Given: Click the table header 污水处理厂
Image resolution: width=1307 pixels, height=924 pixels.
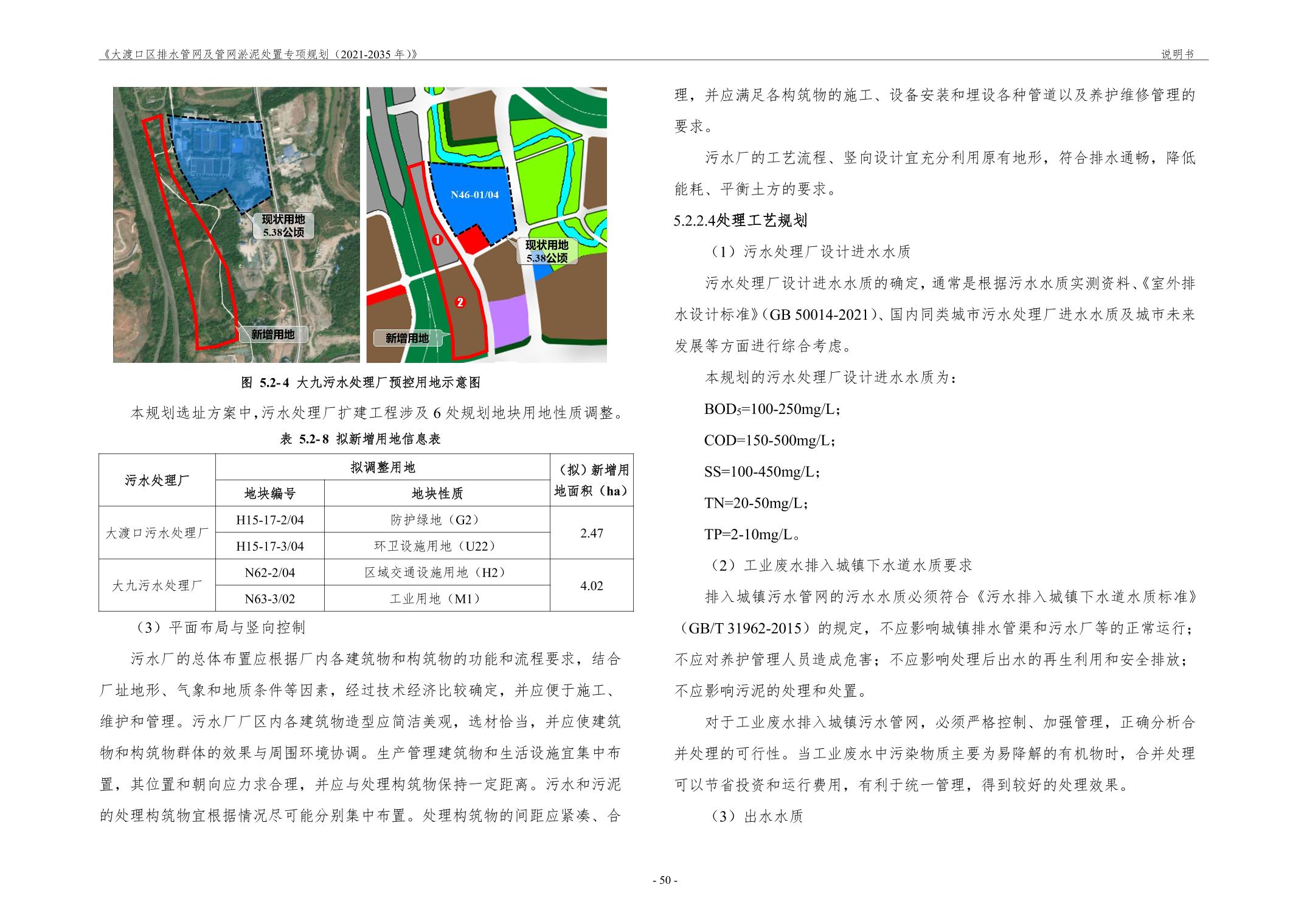Looking at the screenshot, I should pyautogui.click(x=157, y=480).
